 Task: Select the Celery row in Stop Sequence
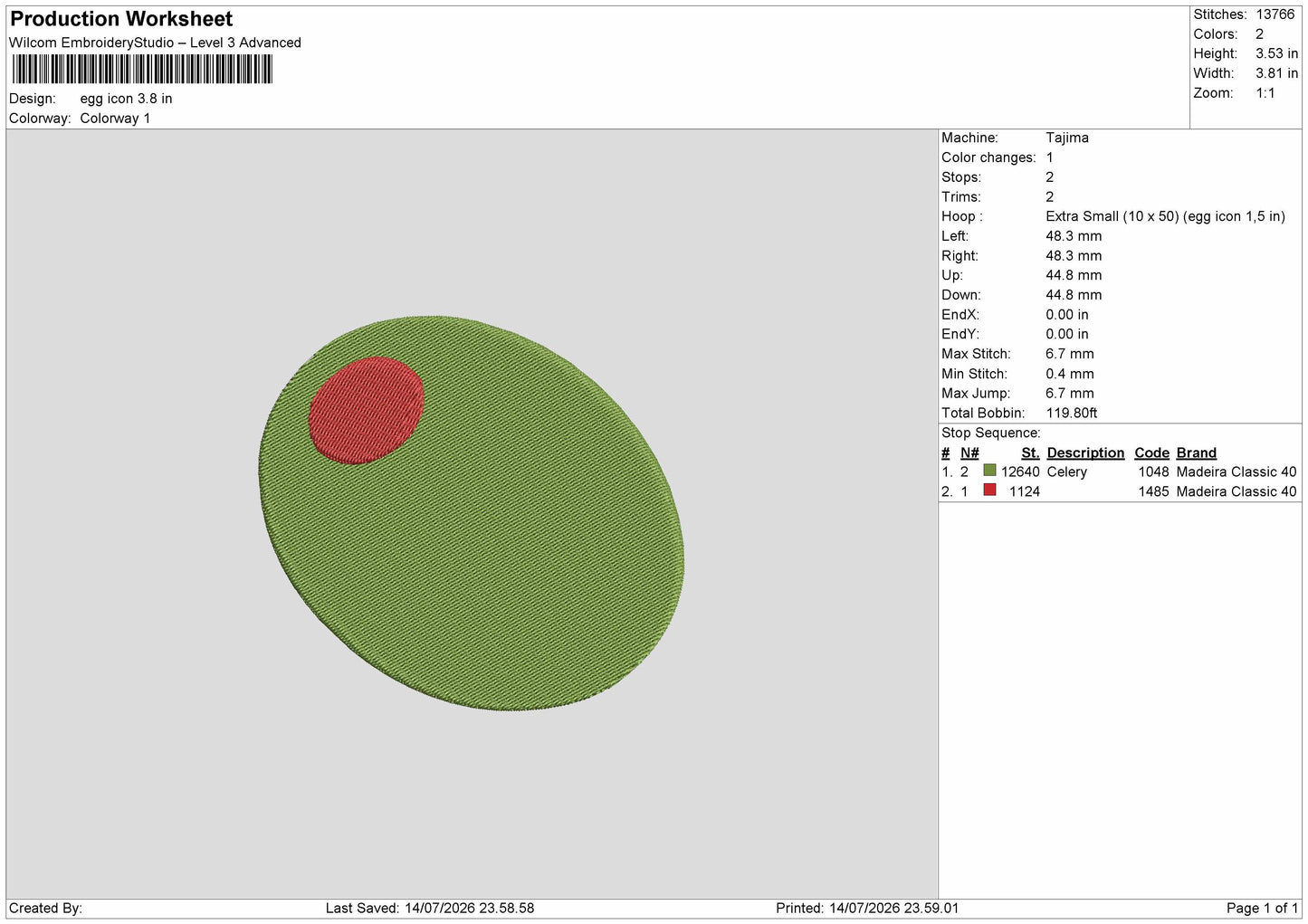(x=1119, y=472)
